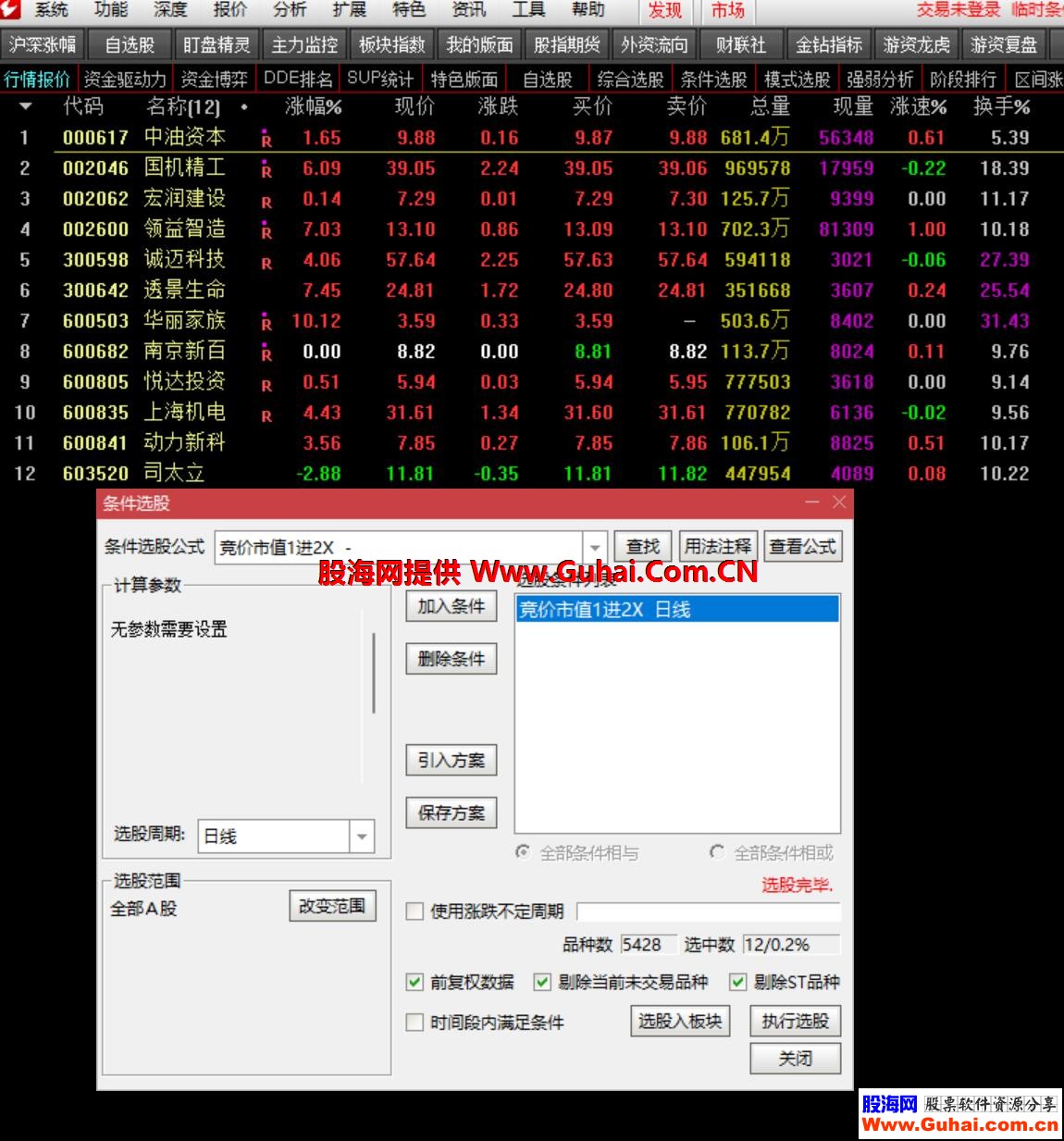Click the 保存方案 button
Viewport: 1064px width, 1141px height.
(452, 813)
